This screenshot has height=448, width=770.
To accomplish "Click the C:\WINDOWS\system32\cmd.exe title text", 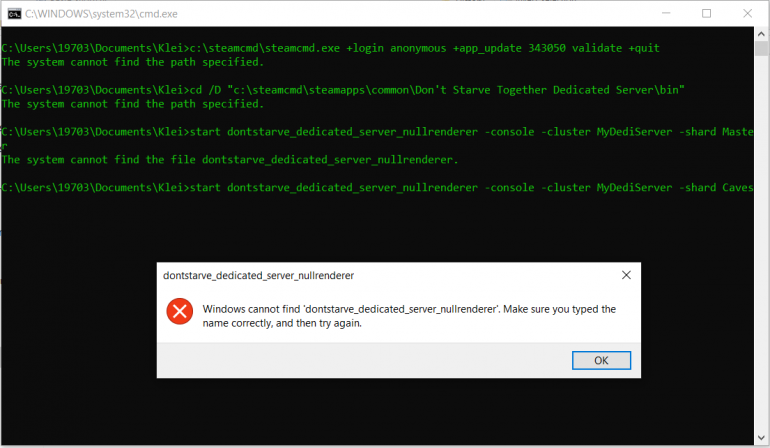I will coord(101,14).
